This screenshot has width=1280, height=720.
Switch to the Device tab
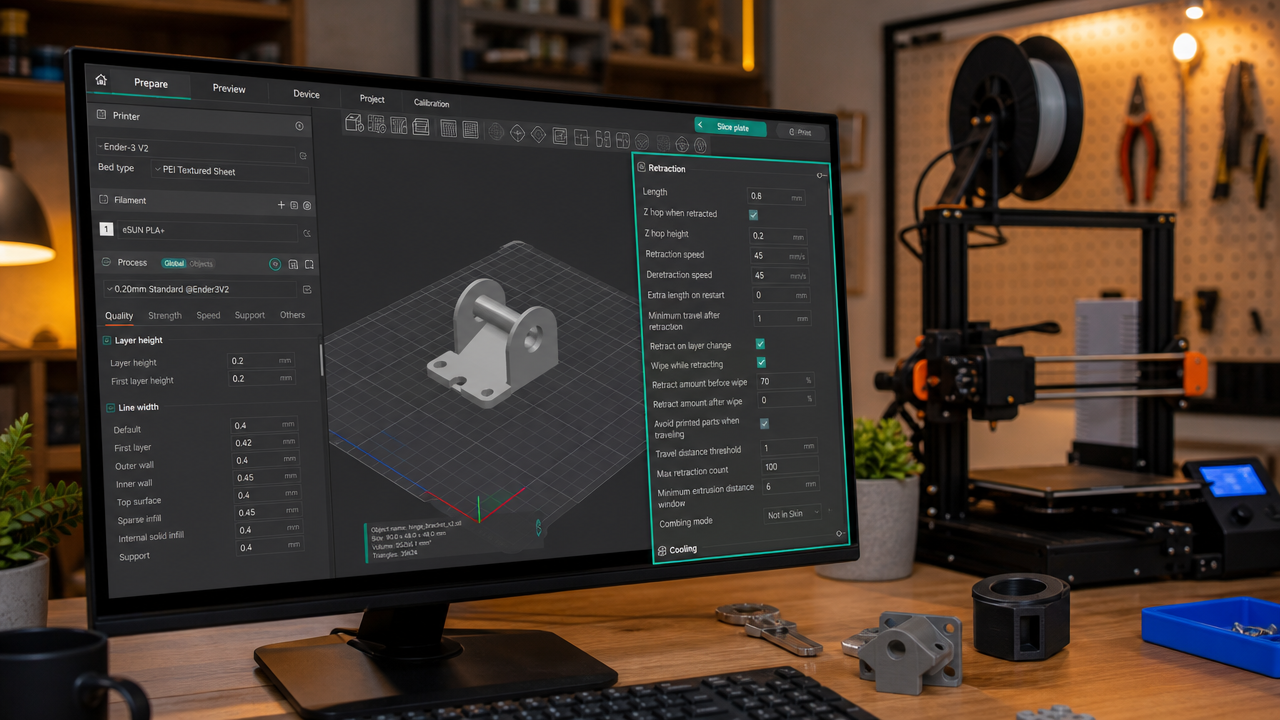coord(306,94)
